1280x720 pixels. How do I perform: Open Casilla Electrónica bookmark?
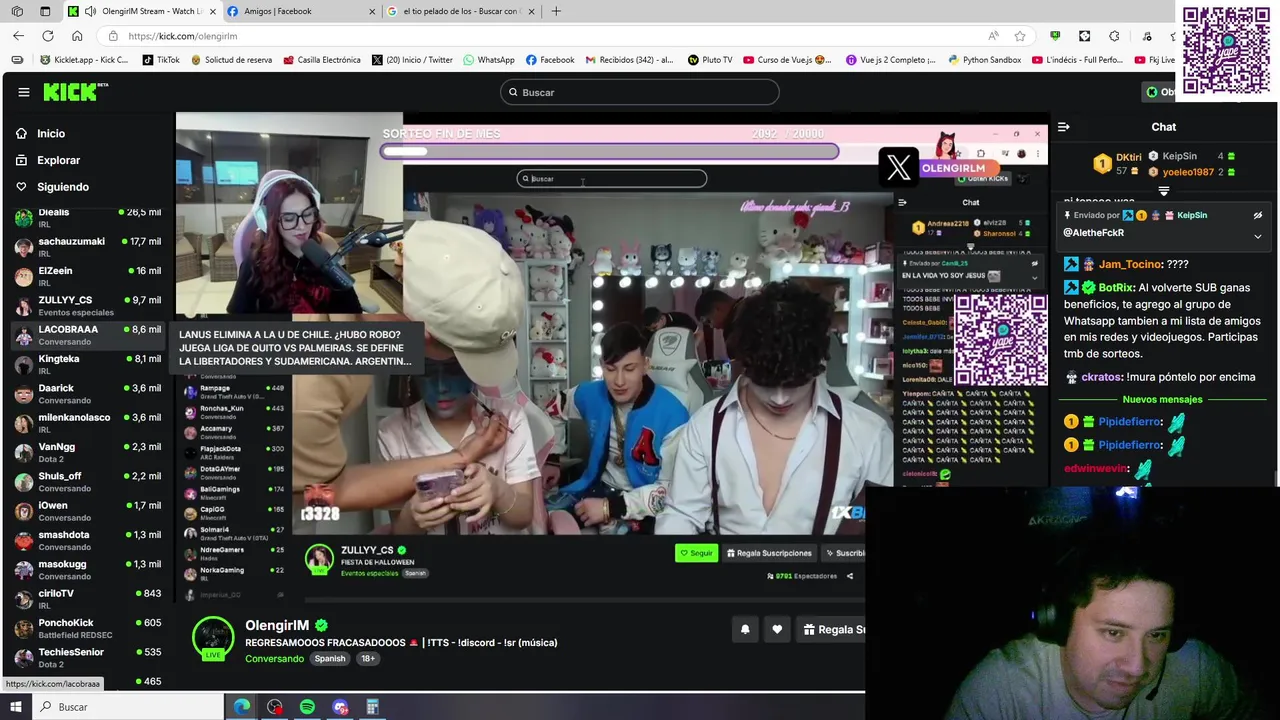322,60
